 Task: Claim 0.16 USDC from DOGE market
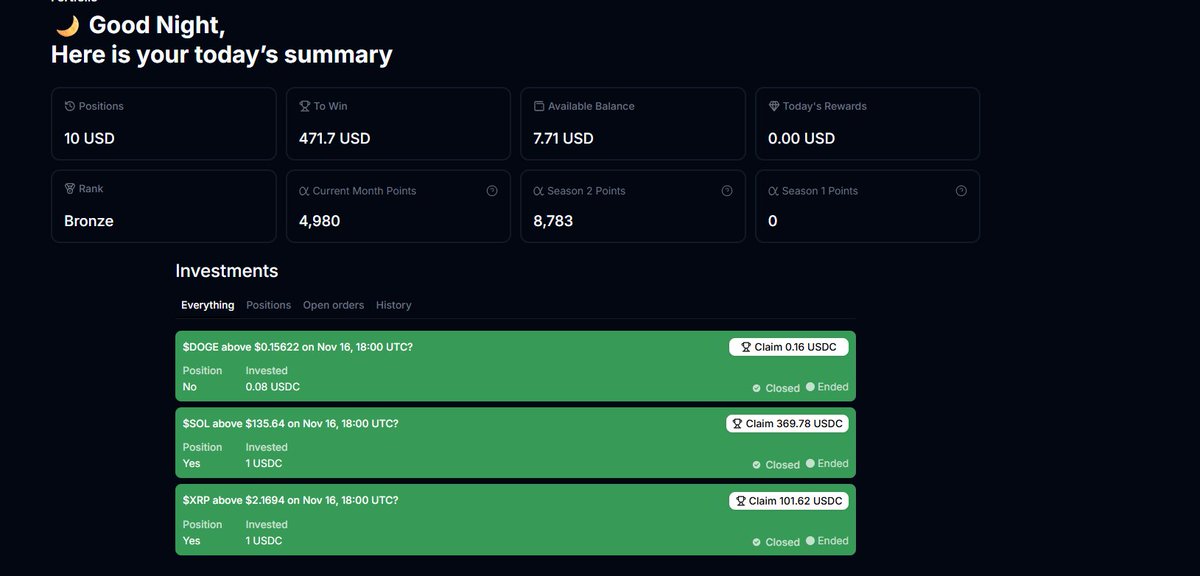coord(789,347)
